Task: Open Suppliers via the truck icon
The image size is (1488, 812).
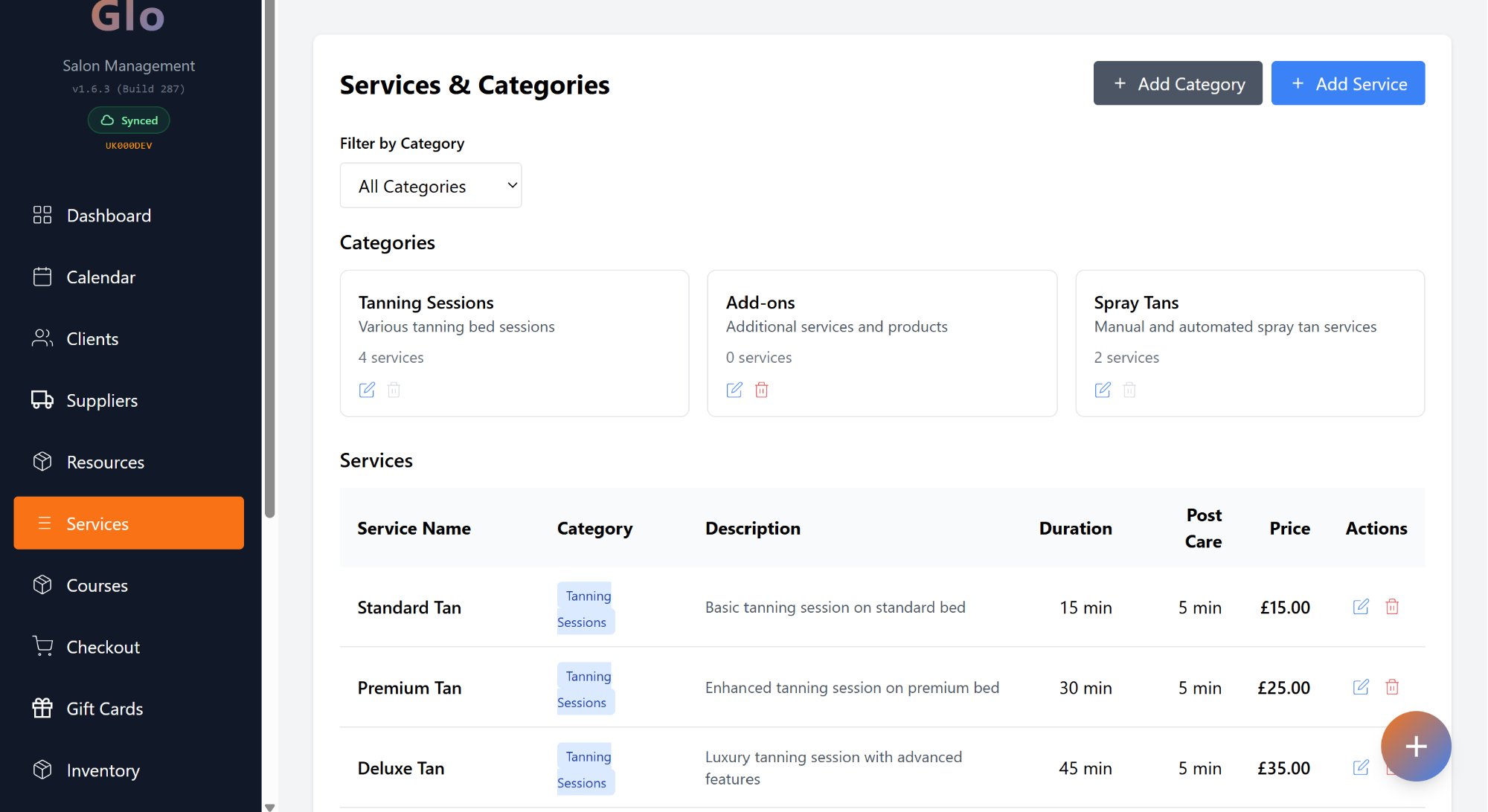Action: [42, 400]
